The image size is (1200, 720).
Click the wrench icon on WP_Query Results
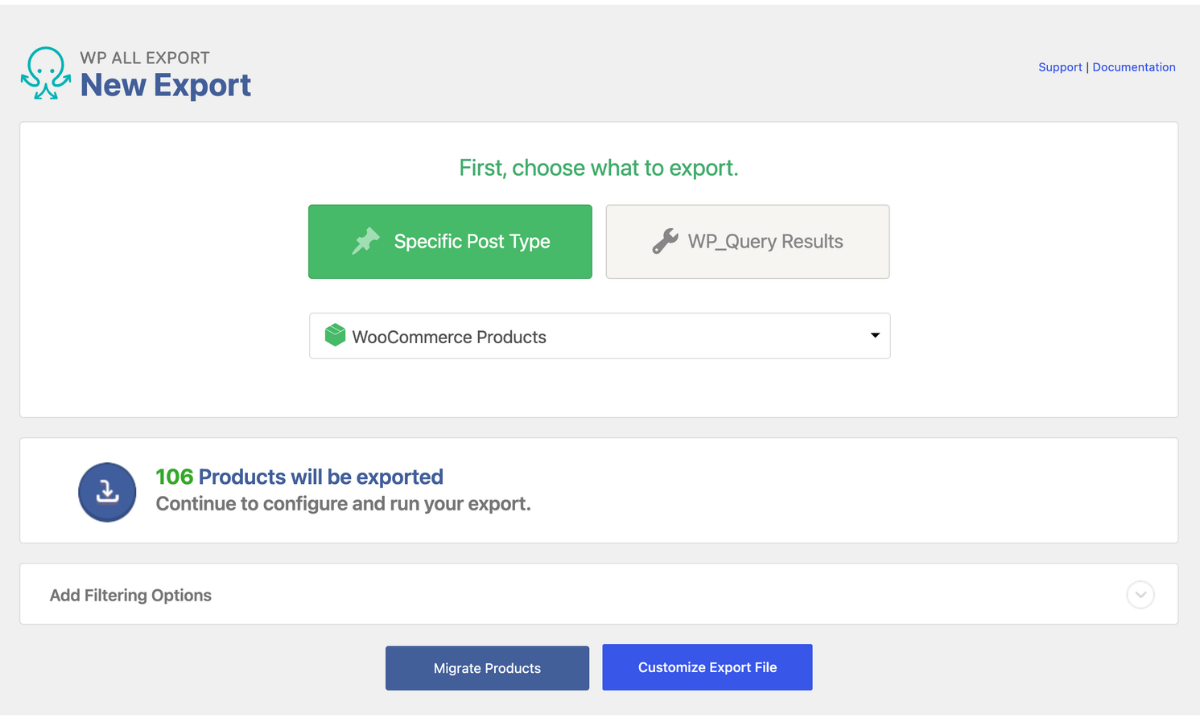pyautogui.click(x=665, y=241)
